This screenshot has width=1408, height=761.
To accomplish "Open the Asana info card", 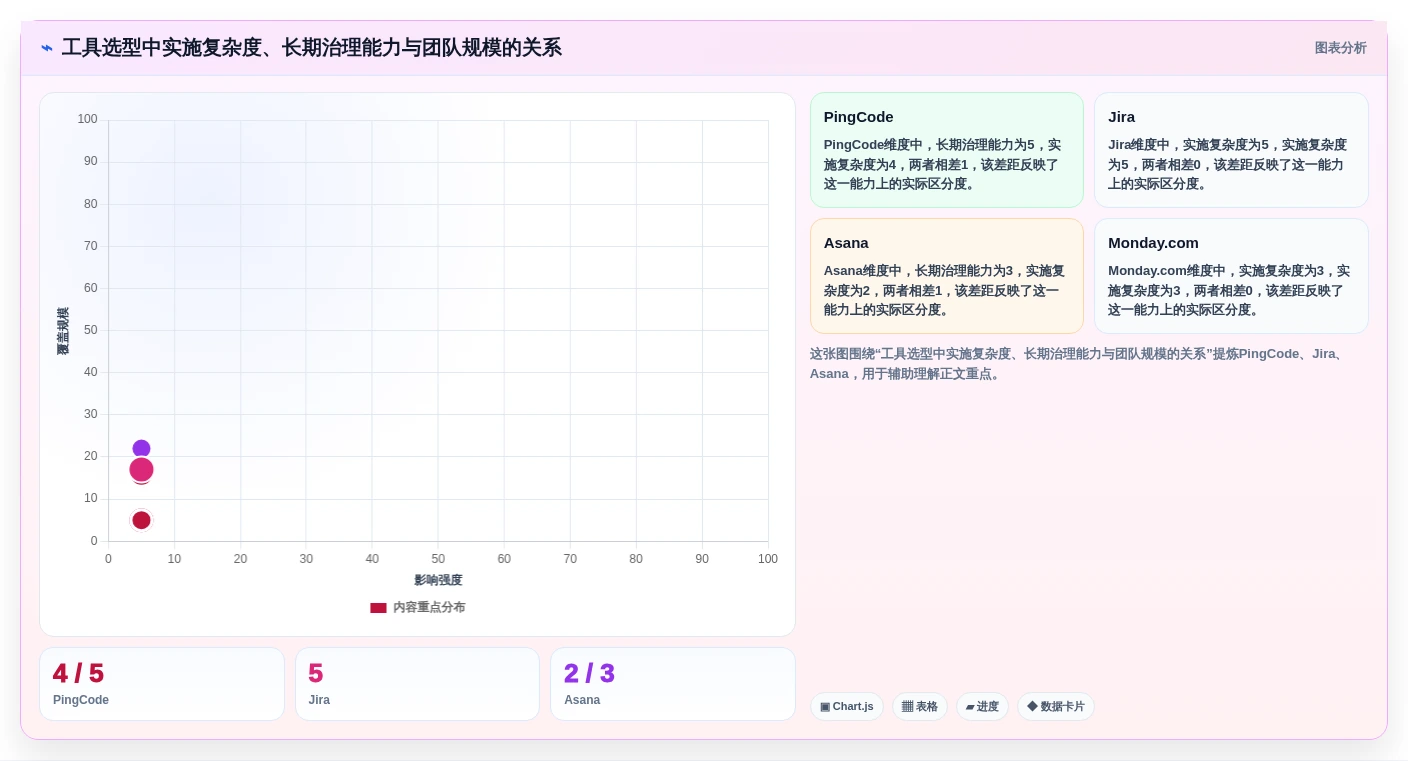I will point(947,276).
